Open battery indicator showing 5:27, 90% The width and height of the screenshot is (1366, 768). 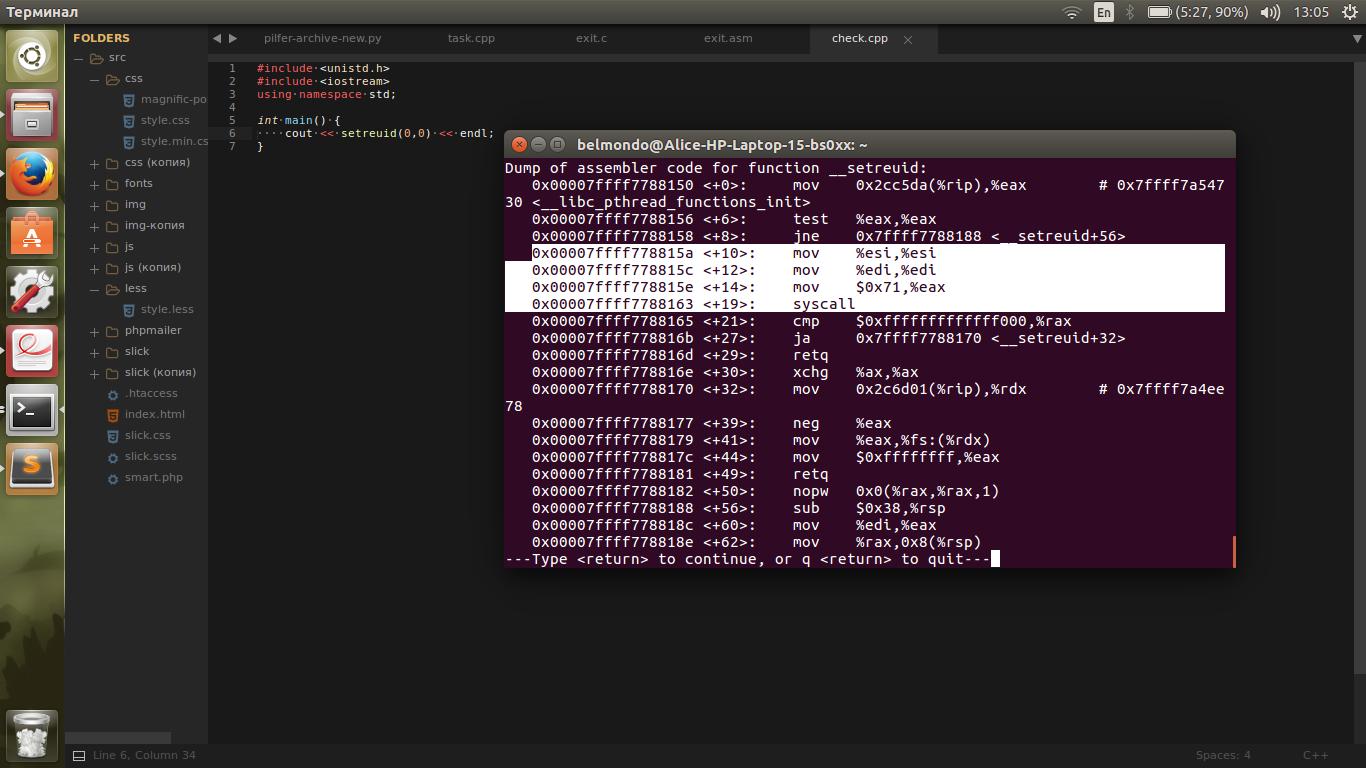pos(1198,12)
